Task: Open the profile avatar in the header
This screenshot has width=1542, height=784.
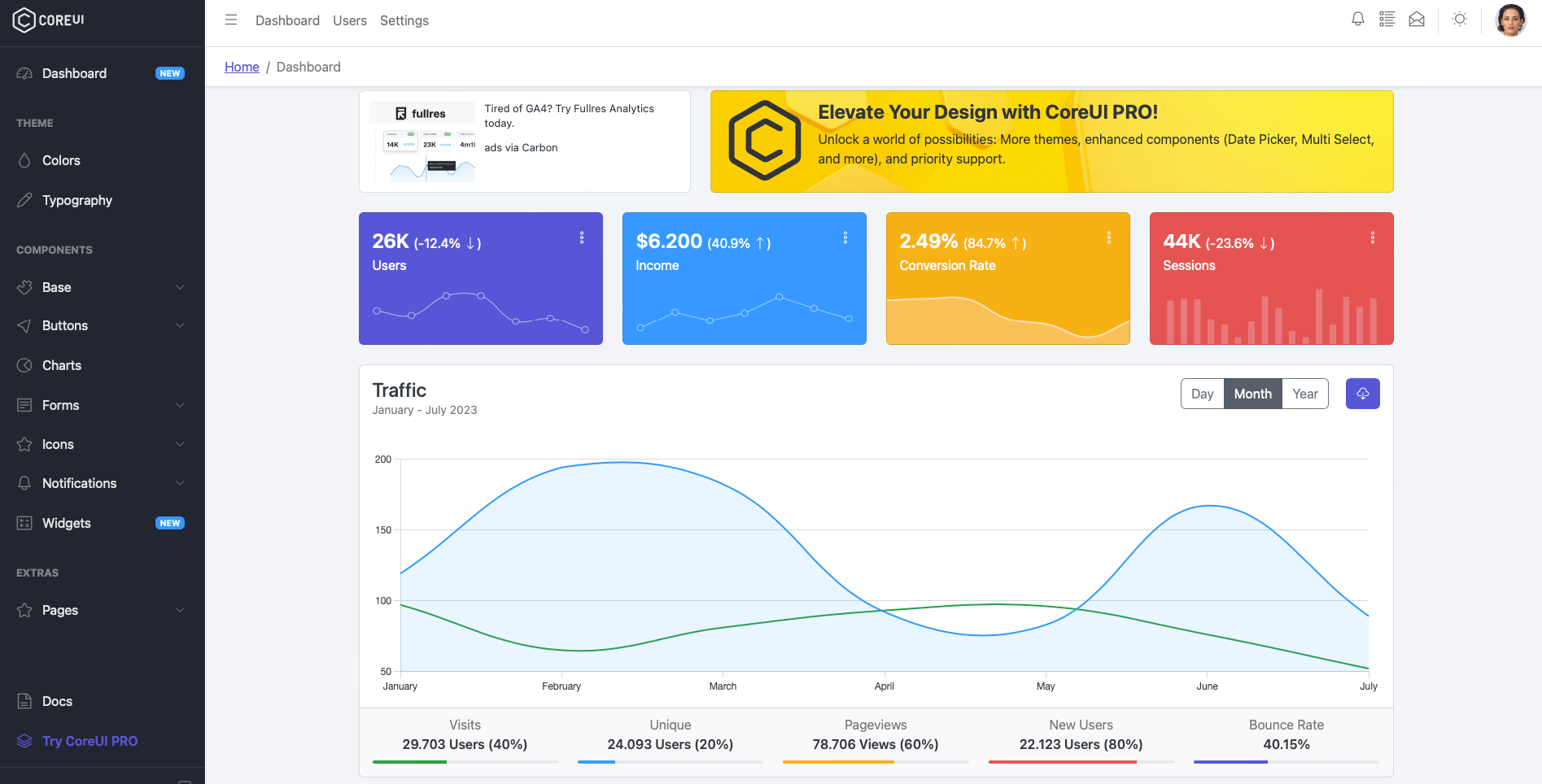Action: pos(1511,20)
